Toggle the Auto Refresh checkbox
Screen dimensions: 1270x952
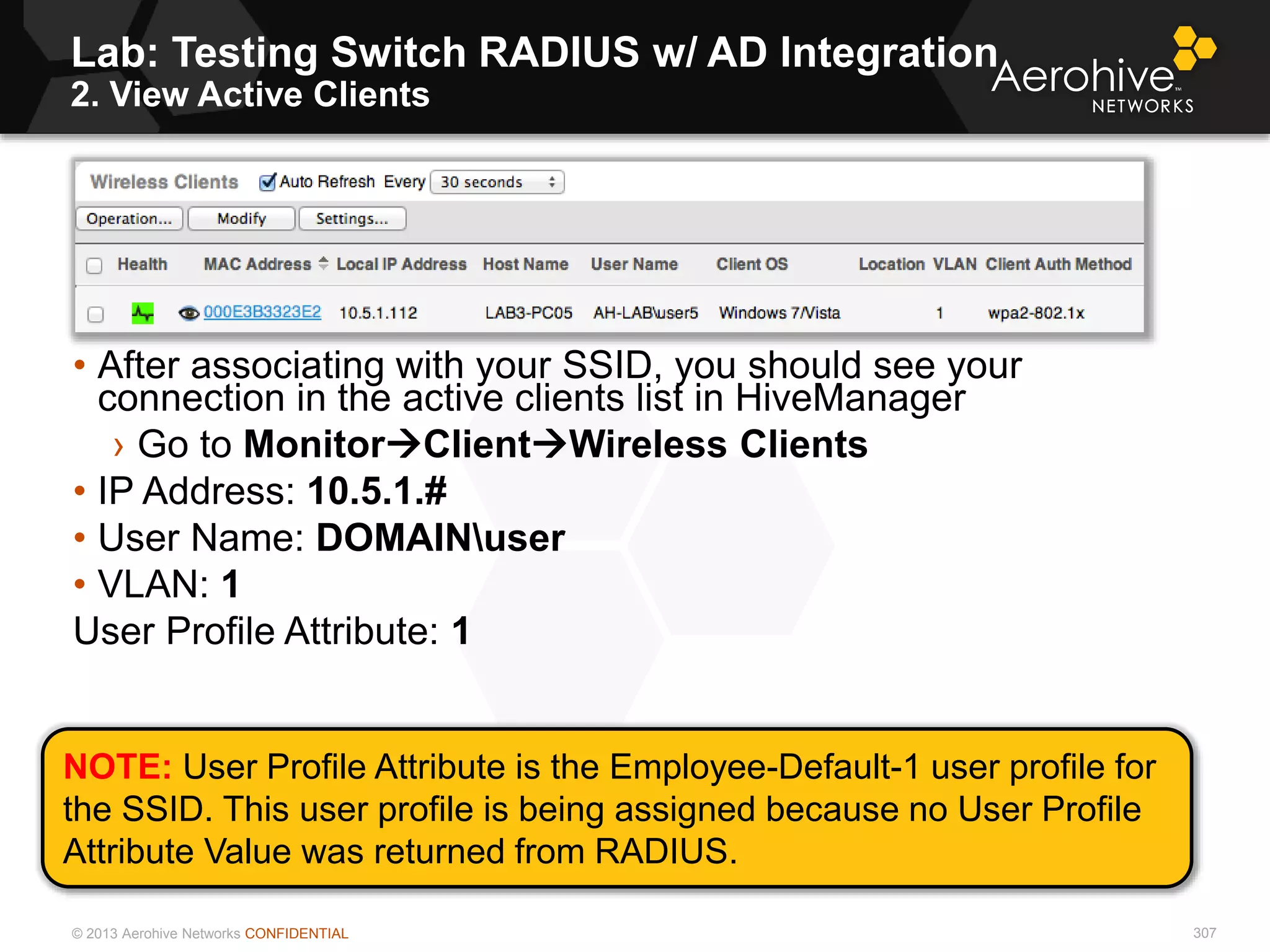267,182
